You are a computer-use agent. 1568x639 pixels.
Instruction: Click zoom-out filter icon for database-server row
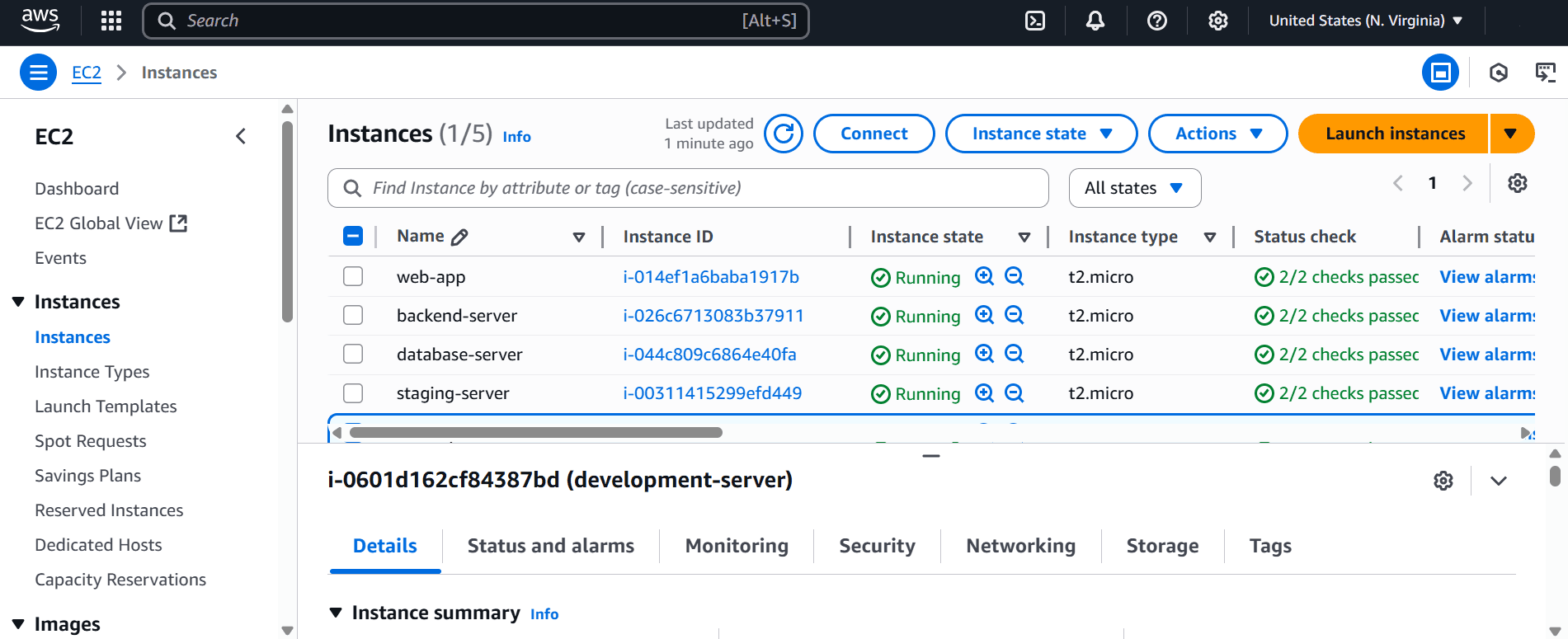pos(1015,354)
